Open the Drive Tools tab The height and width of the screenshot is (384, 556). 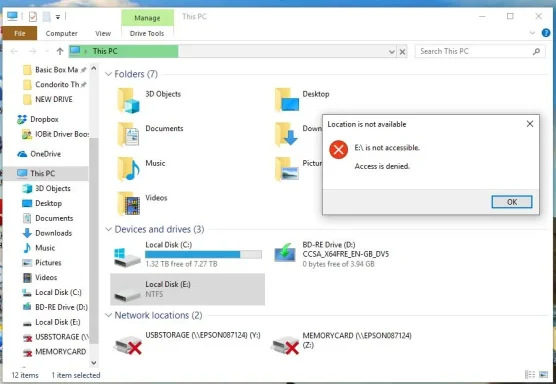(147, 33)
